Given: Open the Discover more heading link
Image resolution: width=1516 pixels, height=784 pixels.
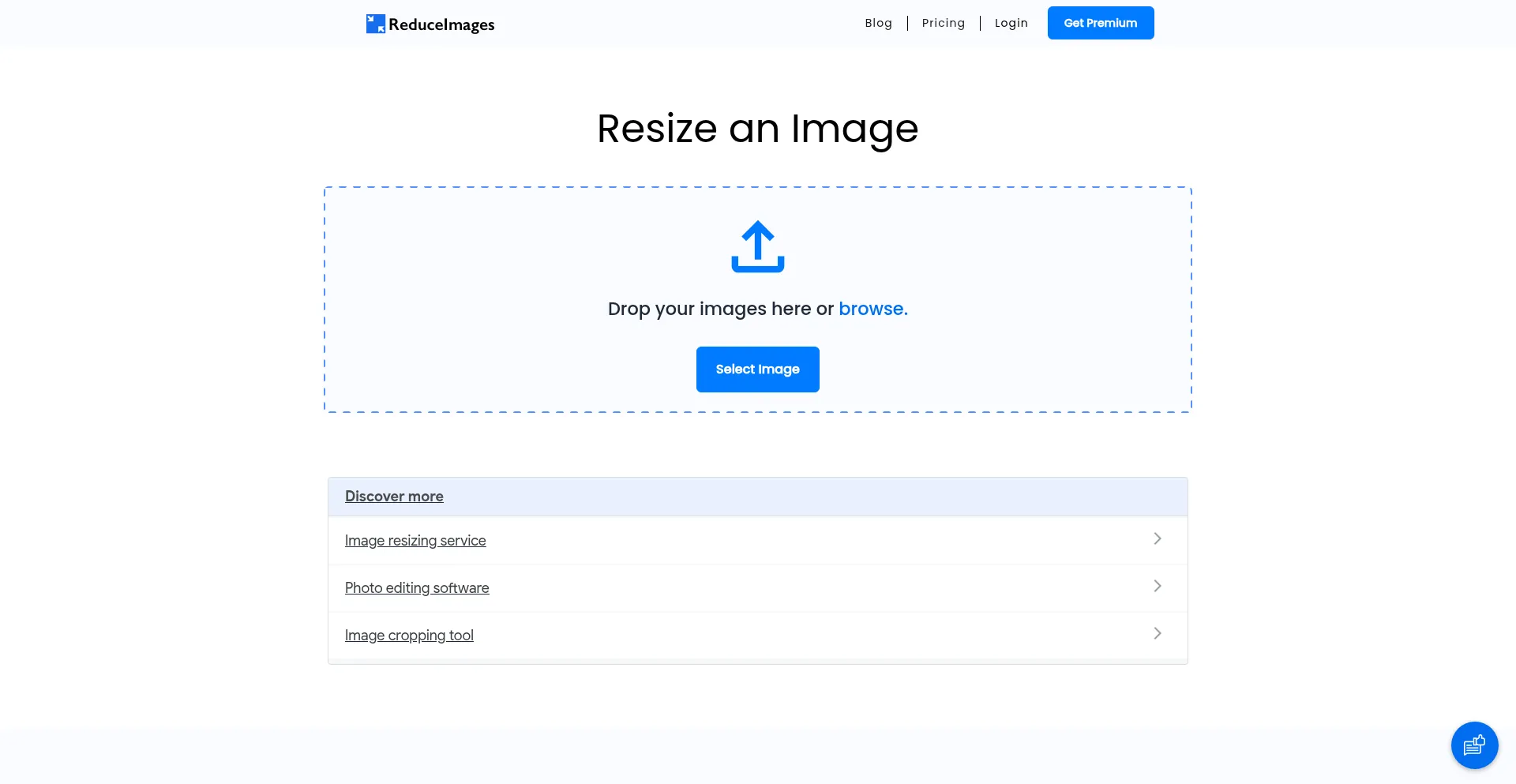Looking at the screenshot, I should pyautogui.click(x=394, y=497).
